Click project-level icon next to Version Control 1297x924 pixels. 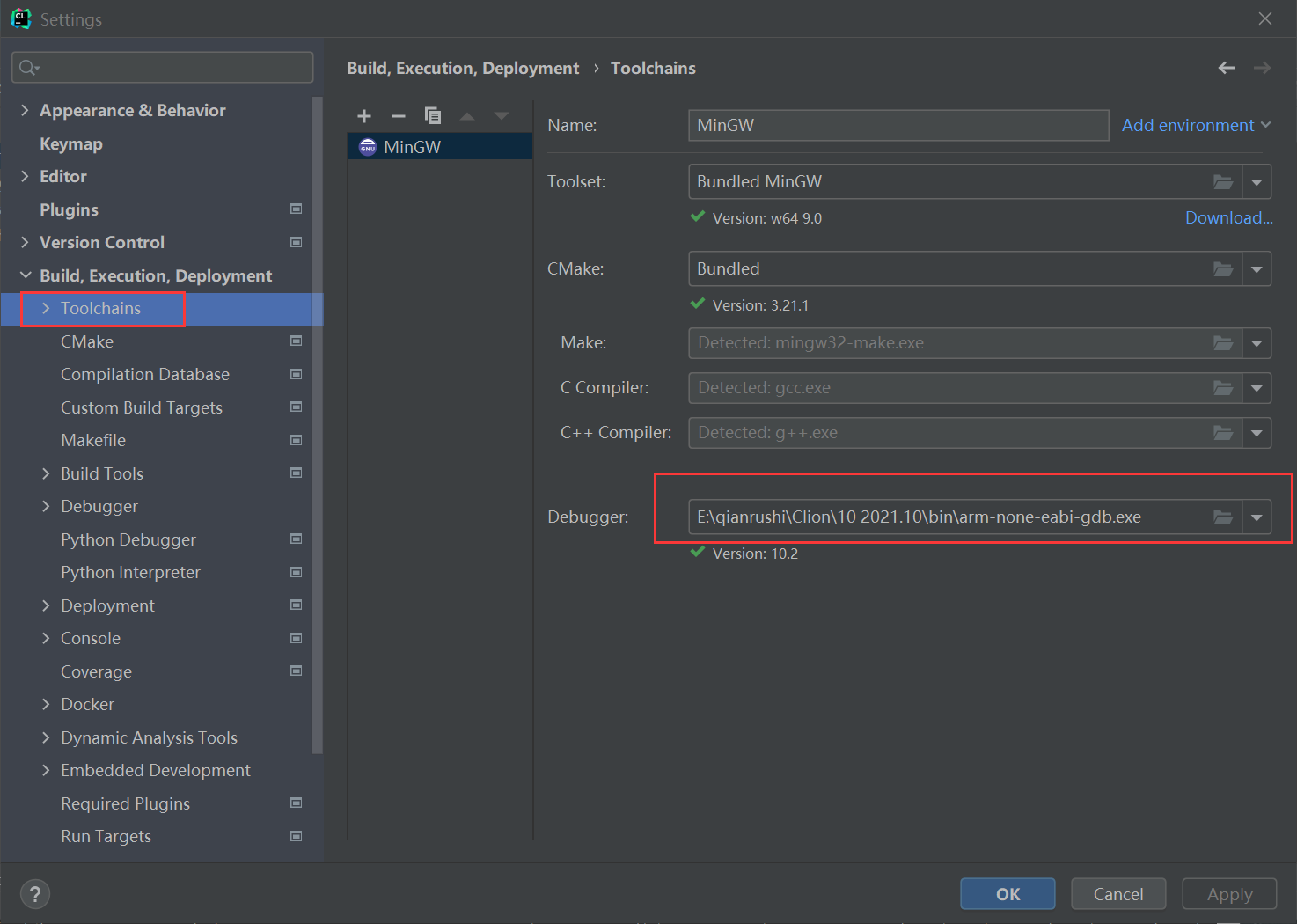[x=297, y=242]
